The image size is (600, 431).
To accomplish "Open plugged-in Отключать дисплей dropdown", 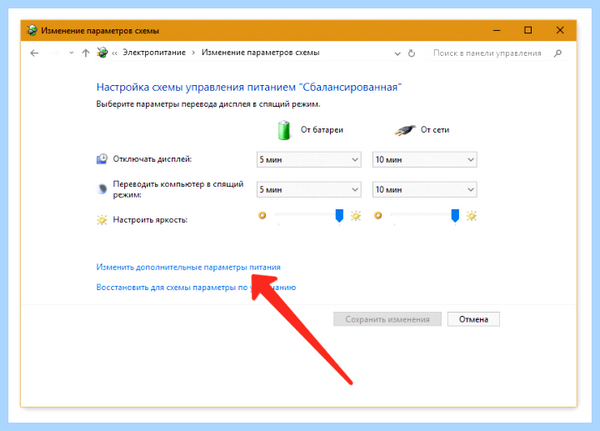I will click(424, 159).
